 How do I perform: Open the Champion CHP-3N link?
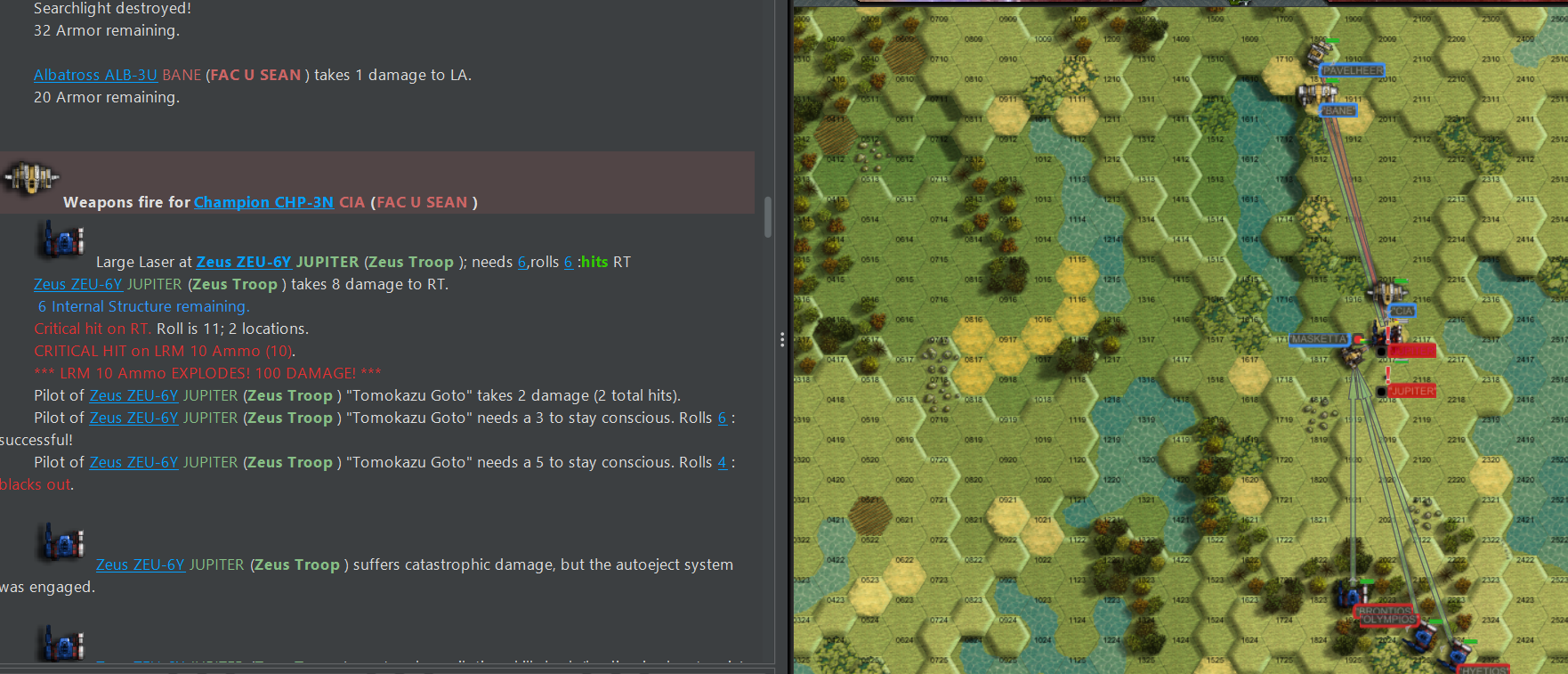pos(263,202)
